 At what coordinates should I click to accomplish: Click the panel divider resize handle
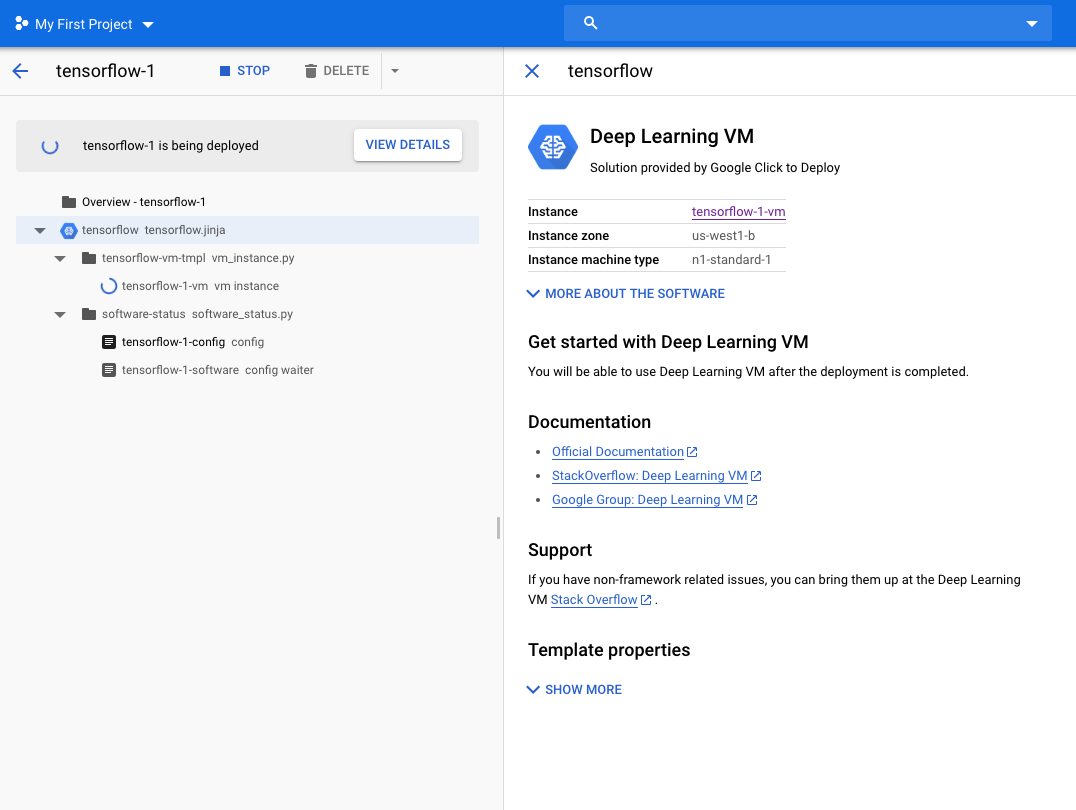click(498, 528)
